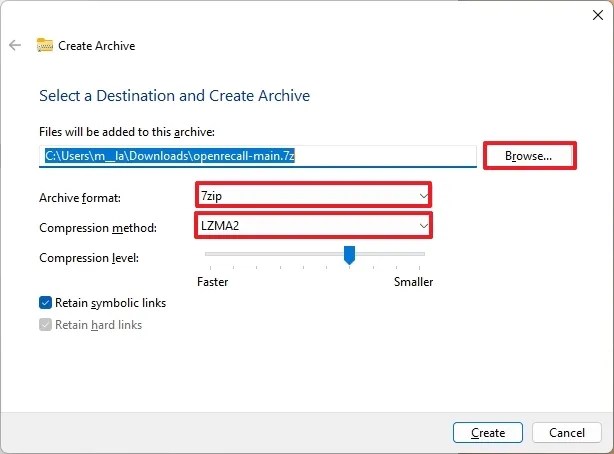Screen dimensions: 614x454
Task: Open the Browse... file picker
Action: point(529,156)
